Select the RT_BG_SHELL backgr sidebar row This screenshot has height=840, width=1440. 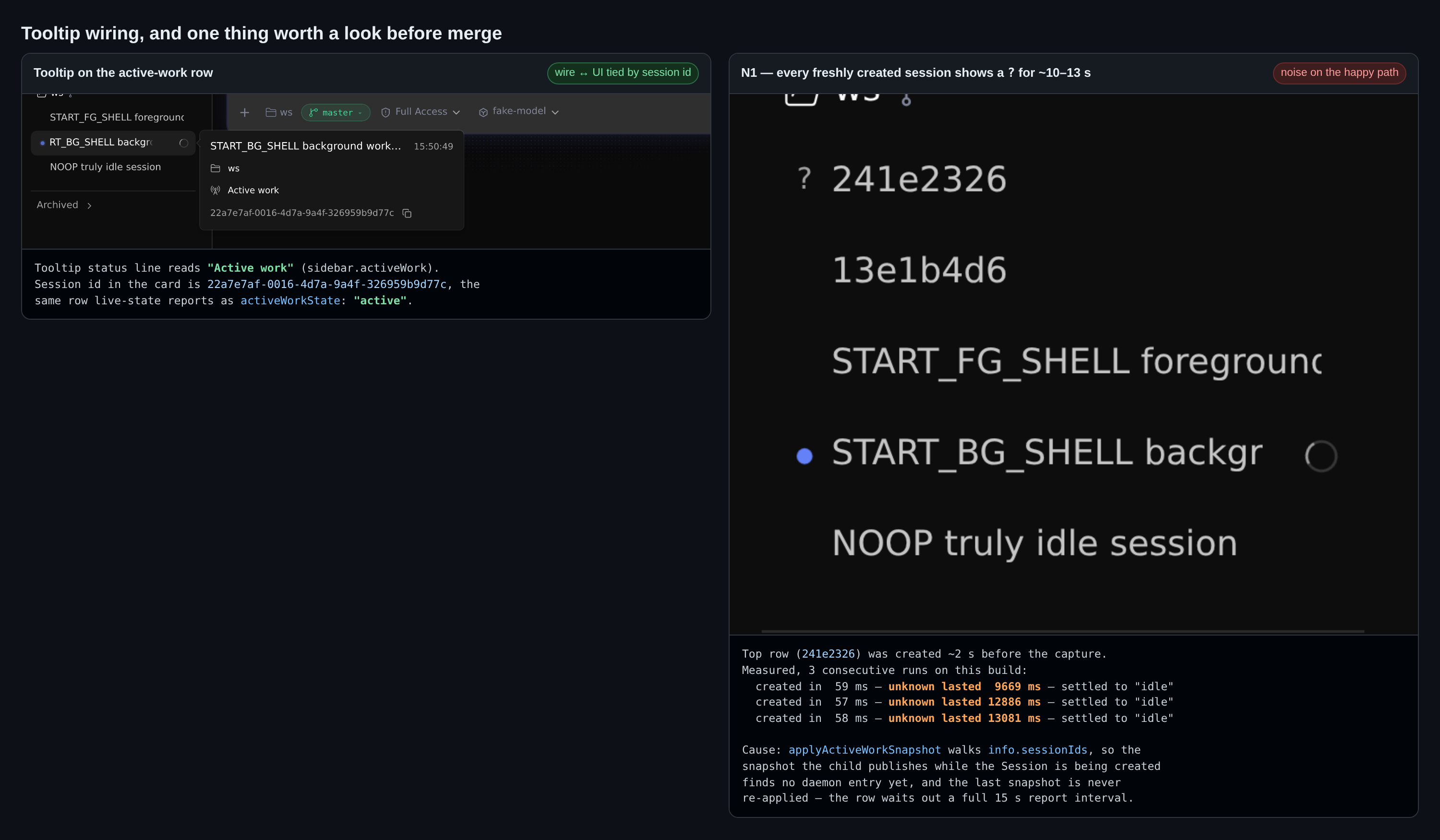[113, 142]
